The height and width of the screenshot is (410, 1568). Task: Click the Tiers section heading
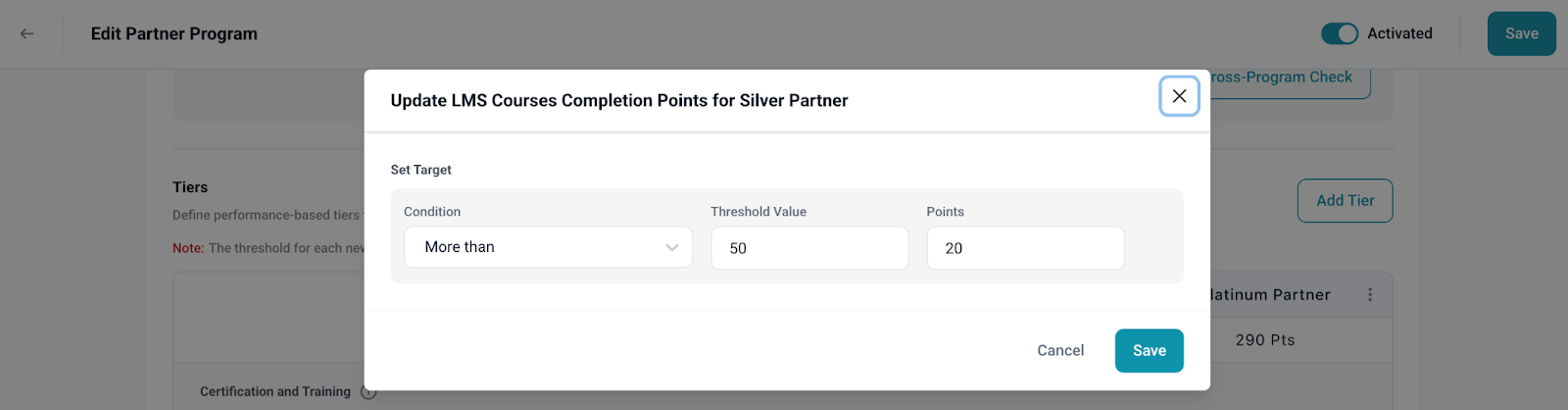pyautogui.click(x=190, y=187)
